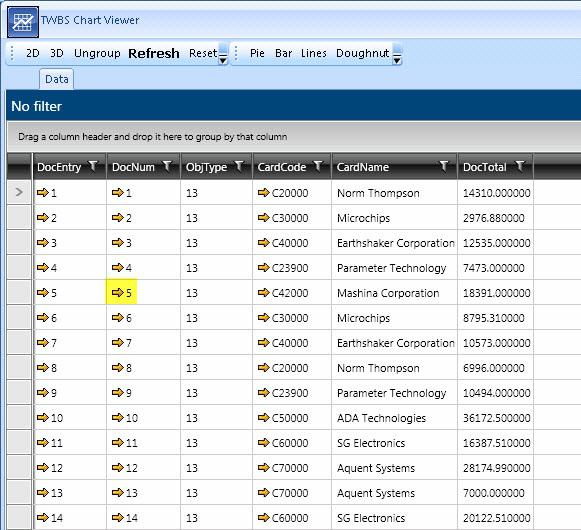Expand toolbar overflow arrow after Doughnut
Screen dimensions: 581x530
pos(397,54)
